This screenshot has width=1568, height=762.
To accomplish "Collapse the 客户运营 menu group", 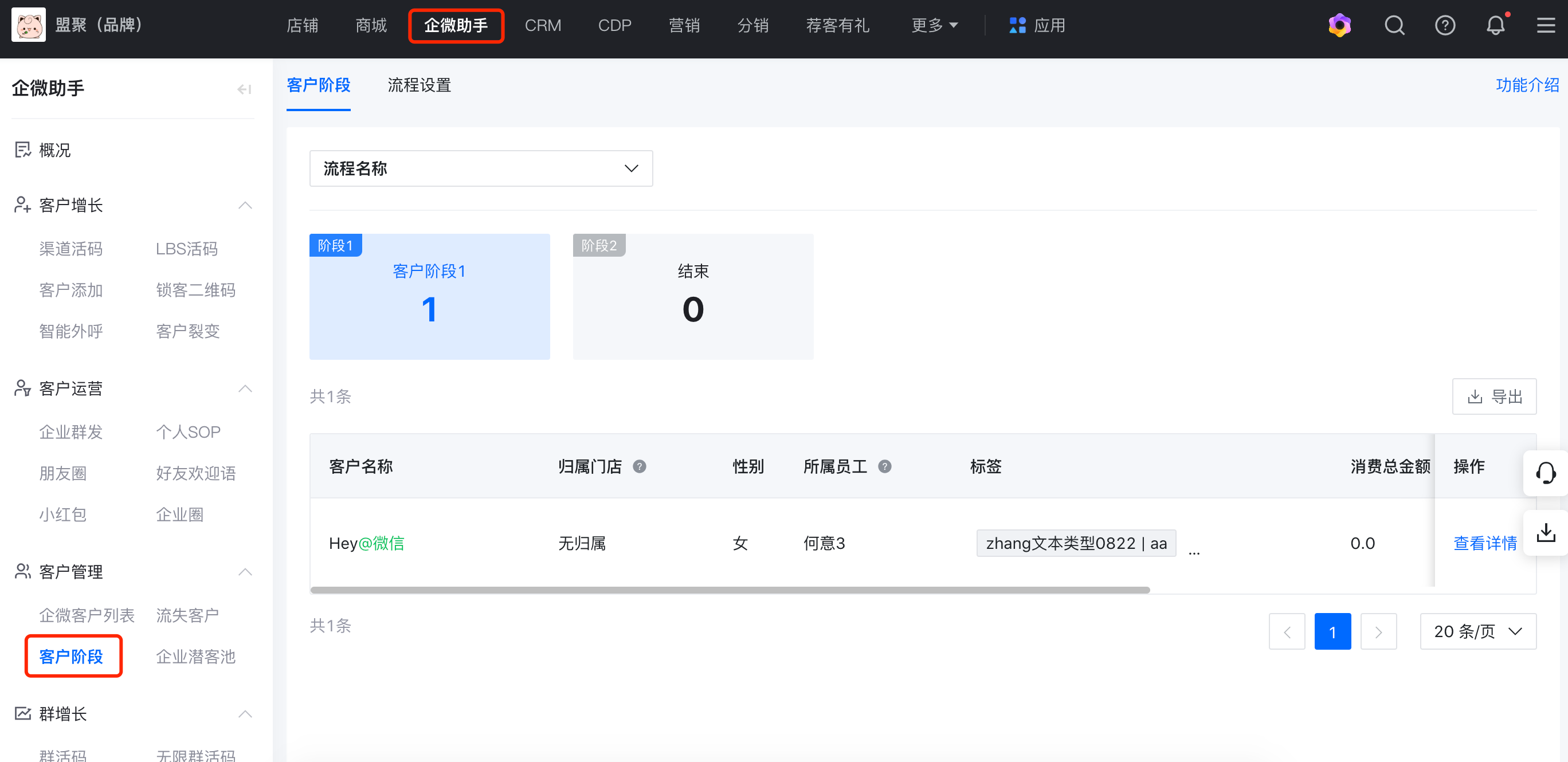I will point(245,388).
